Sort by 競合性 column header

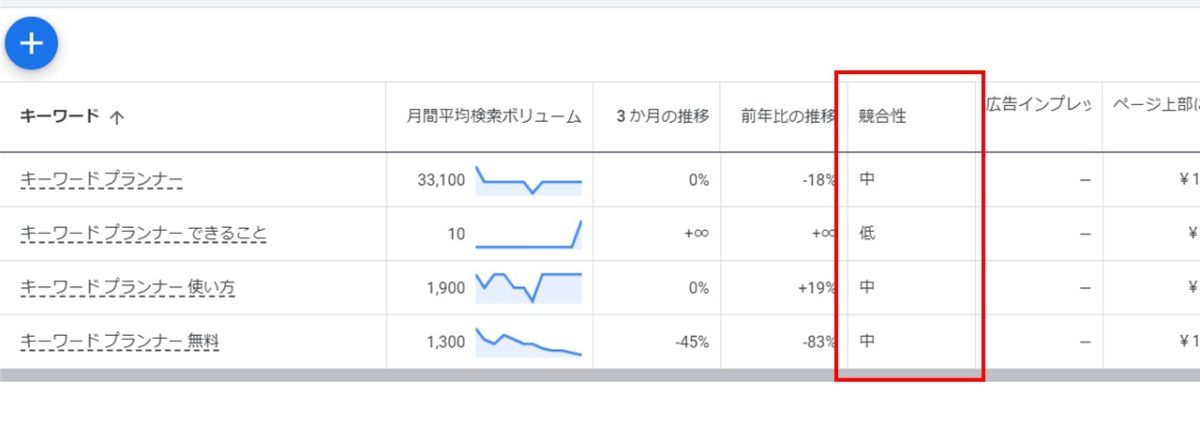(882, 116)
